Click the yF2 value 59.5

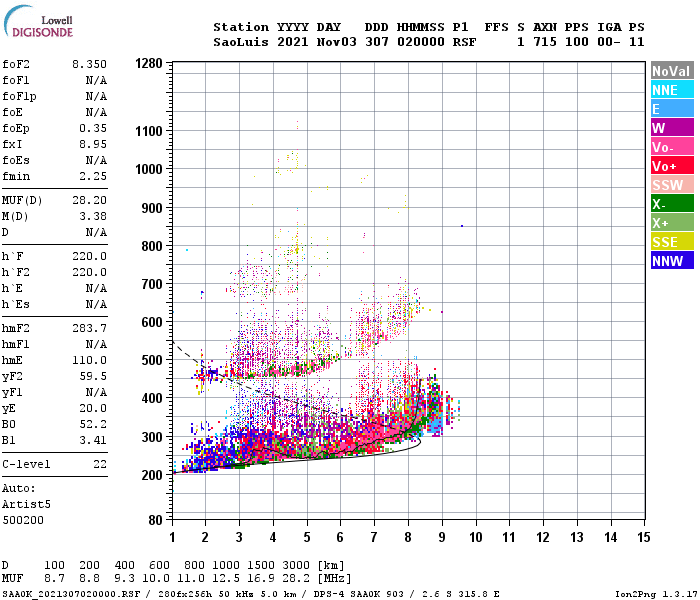pos(93,376)
